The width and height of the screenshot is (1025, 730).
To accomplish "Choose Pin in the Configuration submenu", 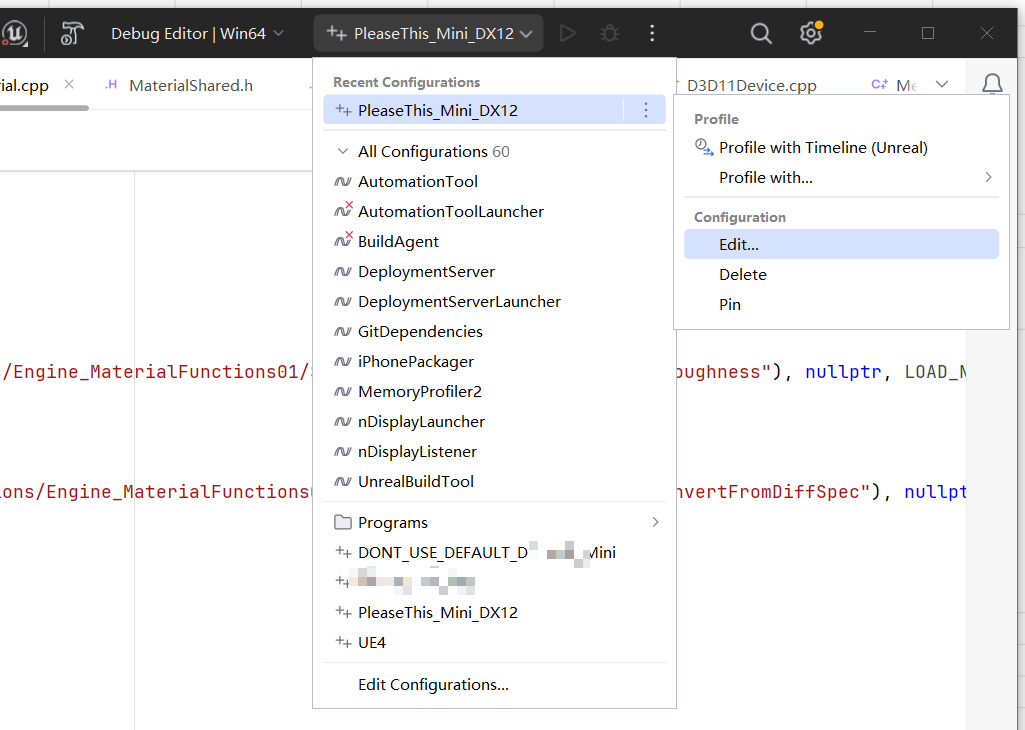I will coord(841,305).
